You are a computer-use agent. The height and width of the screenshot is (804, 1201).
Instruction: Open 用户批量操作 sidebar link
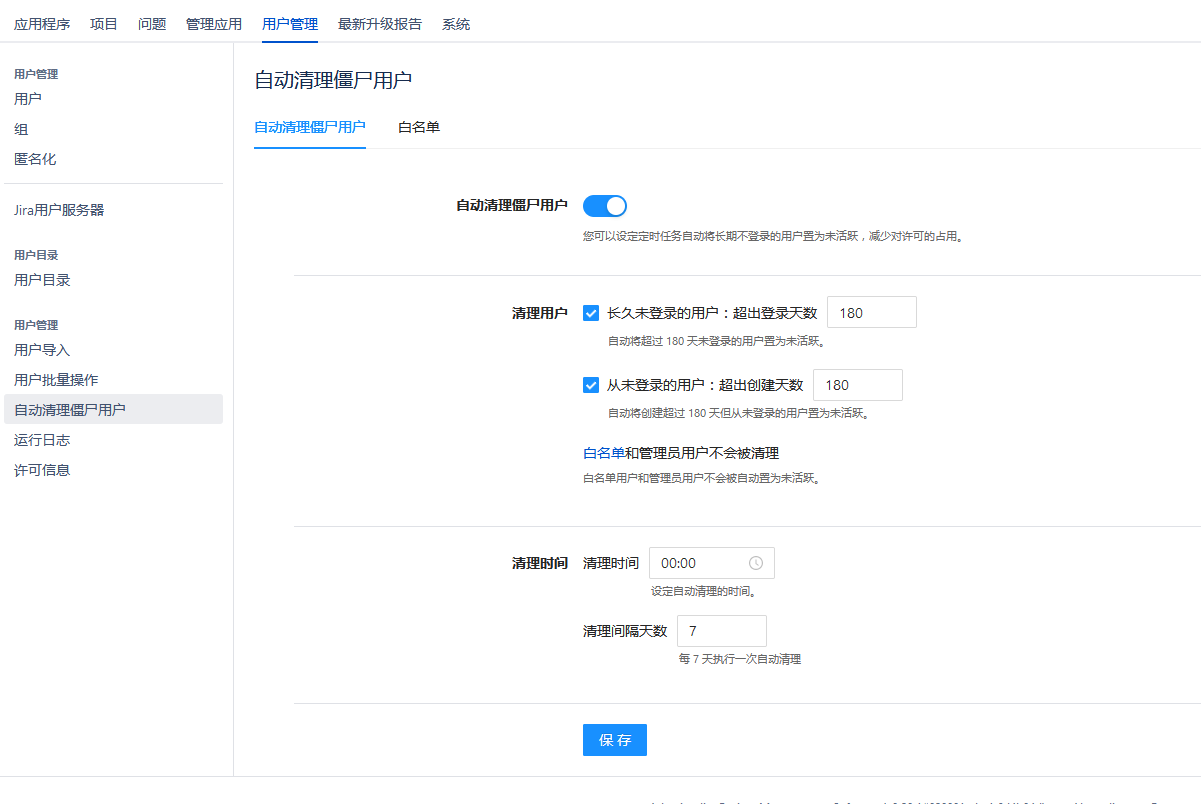point(56,380)
